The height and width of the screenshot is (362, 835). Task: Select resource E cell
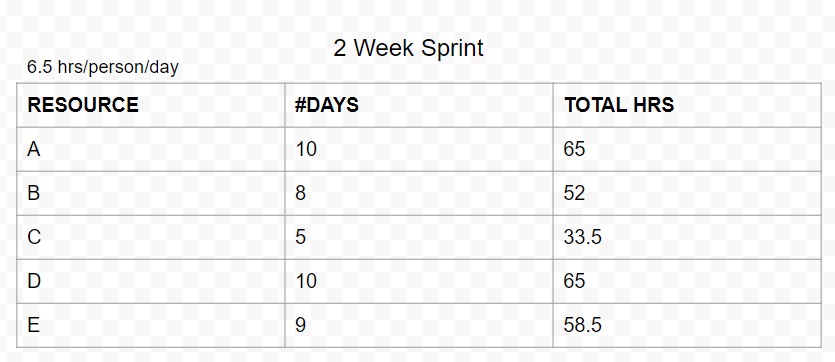(151, 325)
